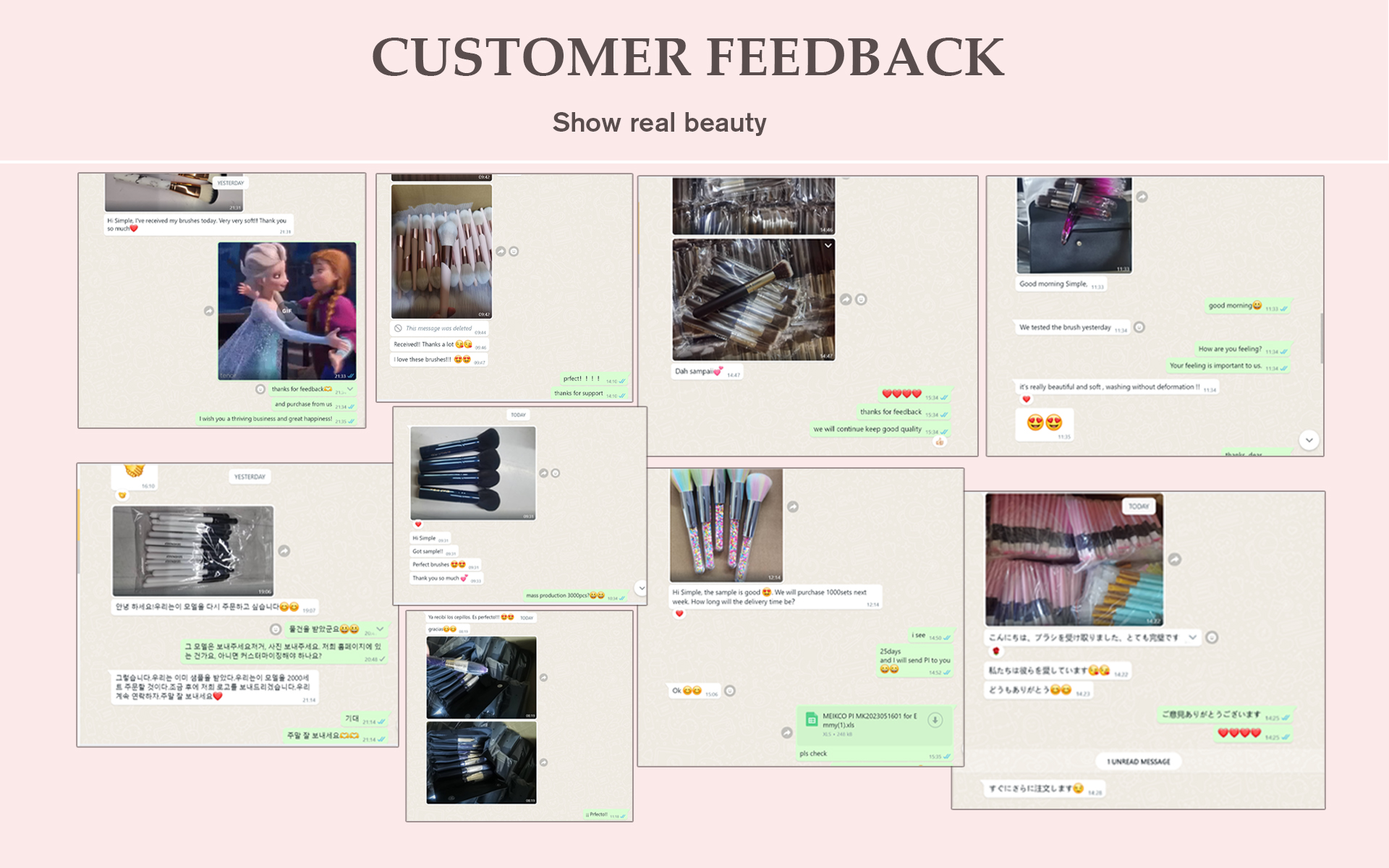Expand the chevron on black kabuki brushes image
The width and height of the screenshot is (1389, 868).
click(x=828, y=246)
